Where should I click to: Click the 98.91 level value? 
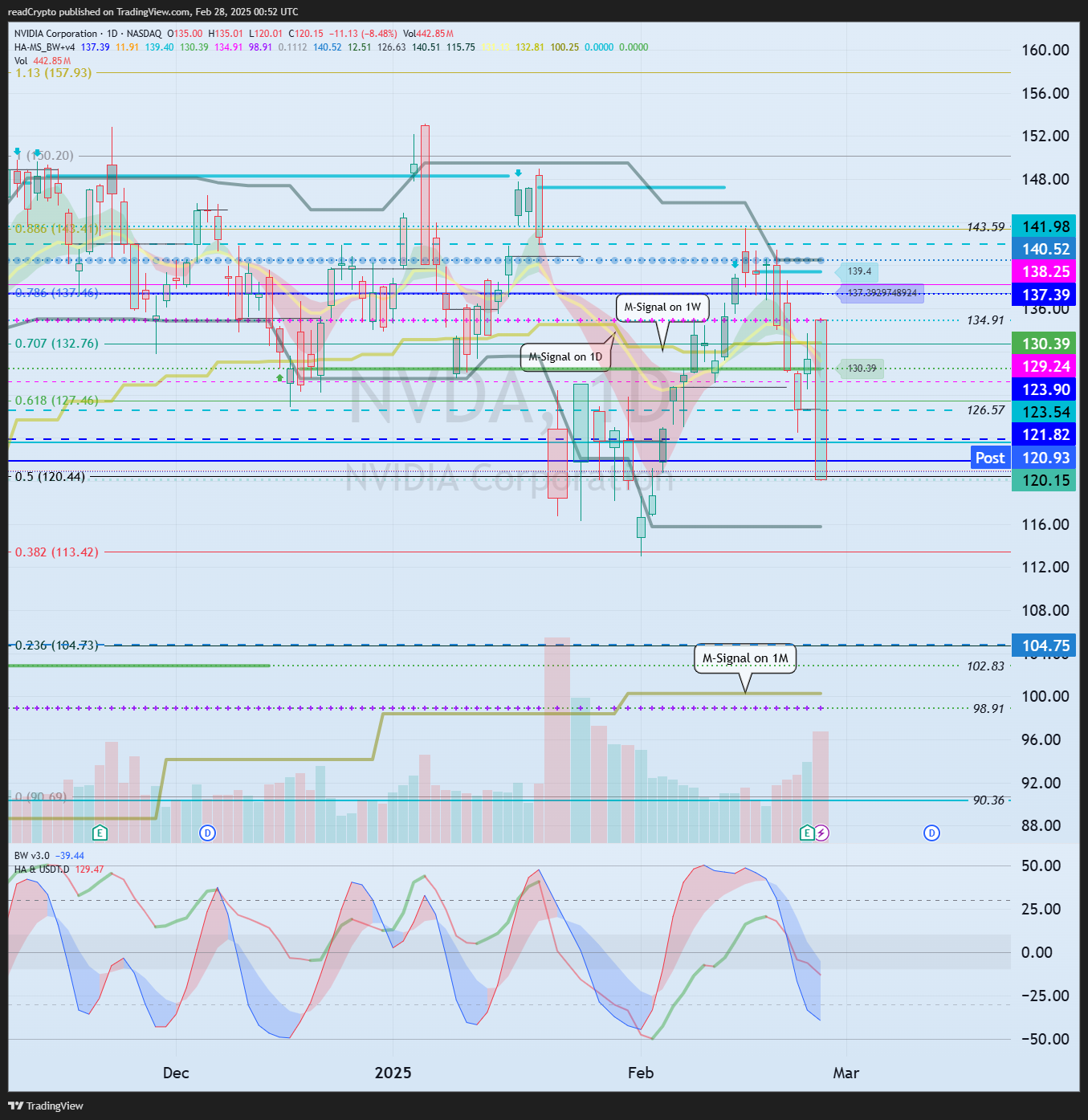988,709
